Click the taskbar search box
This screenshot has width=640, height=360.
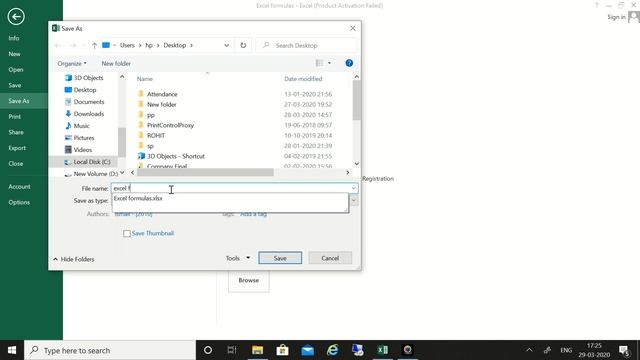tap(110, 350)
